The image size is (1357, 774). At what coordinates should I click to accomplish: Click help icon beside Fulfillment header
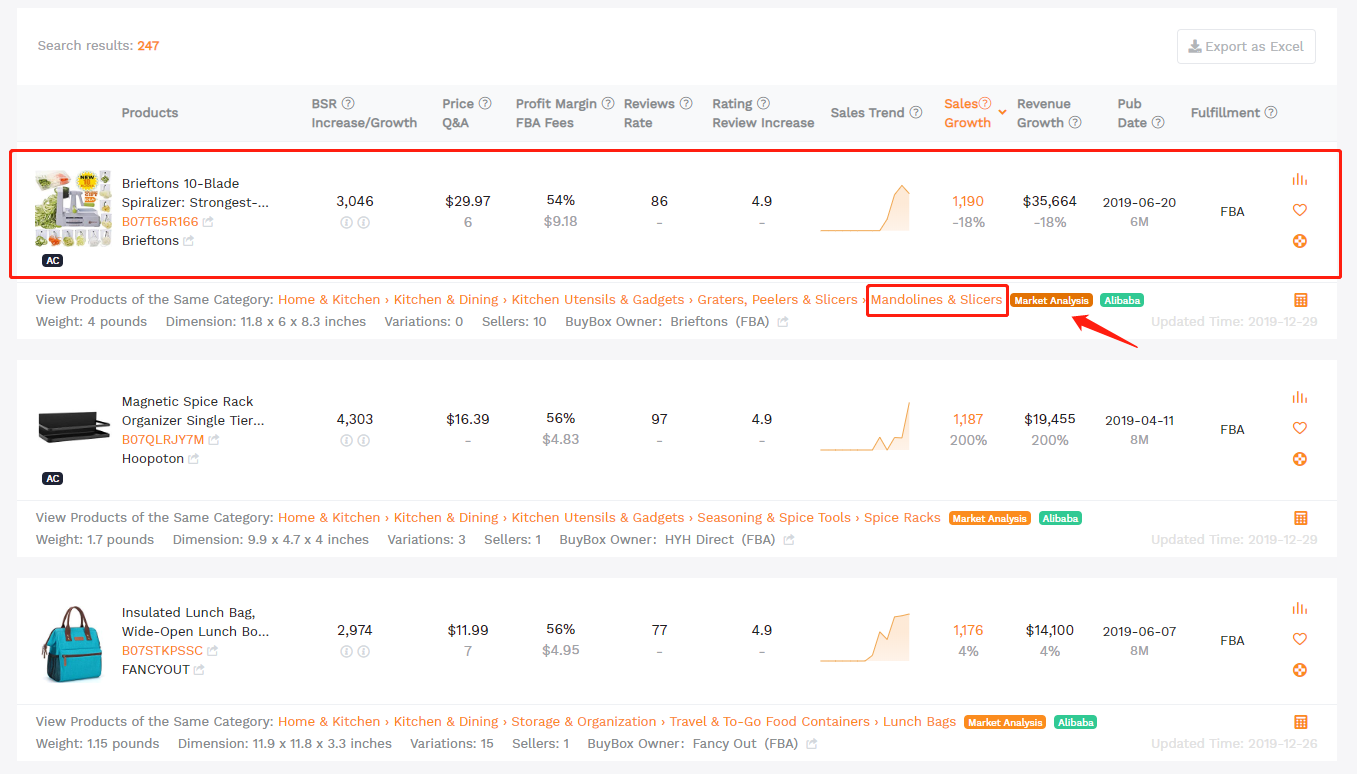pyautogui.click(x=1270, y=113)
